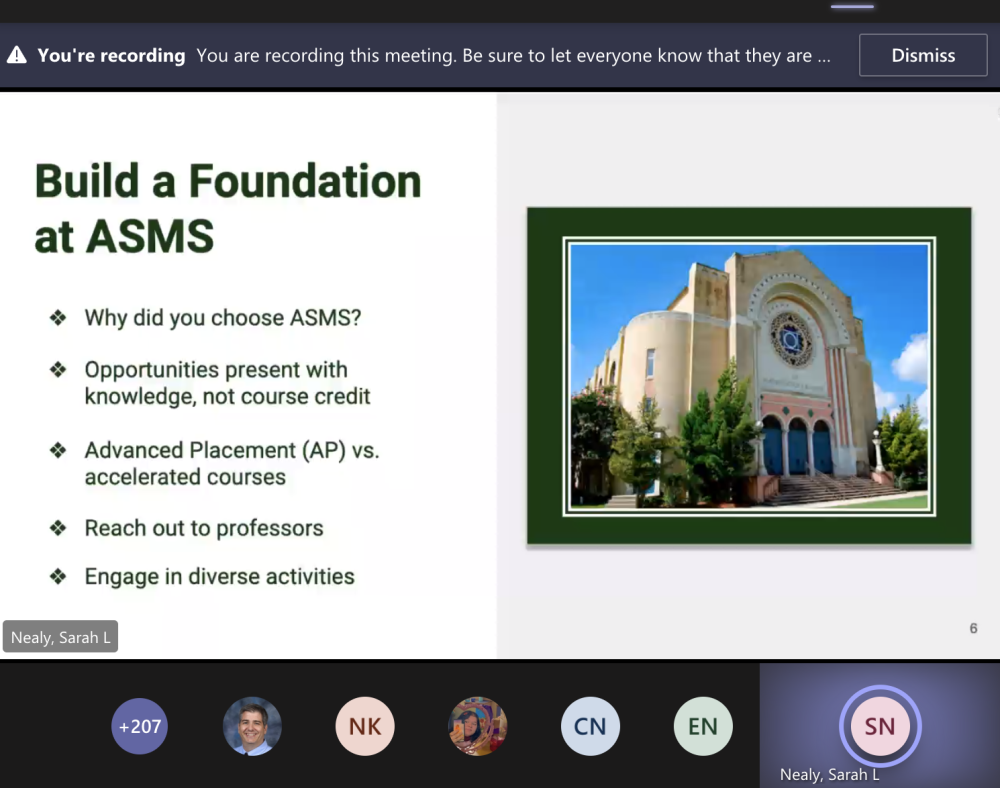Click 'Reach out to professors' bullet

point(204,528)
